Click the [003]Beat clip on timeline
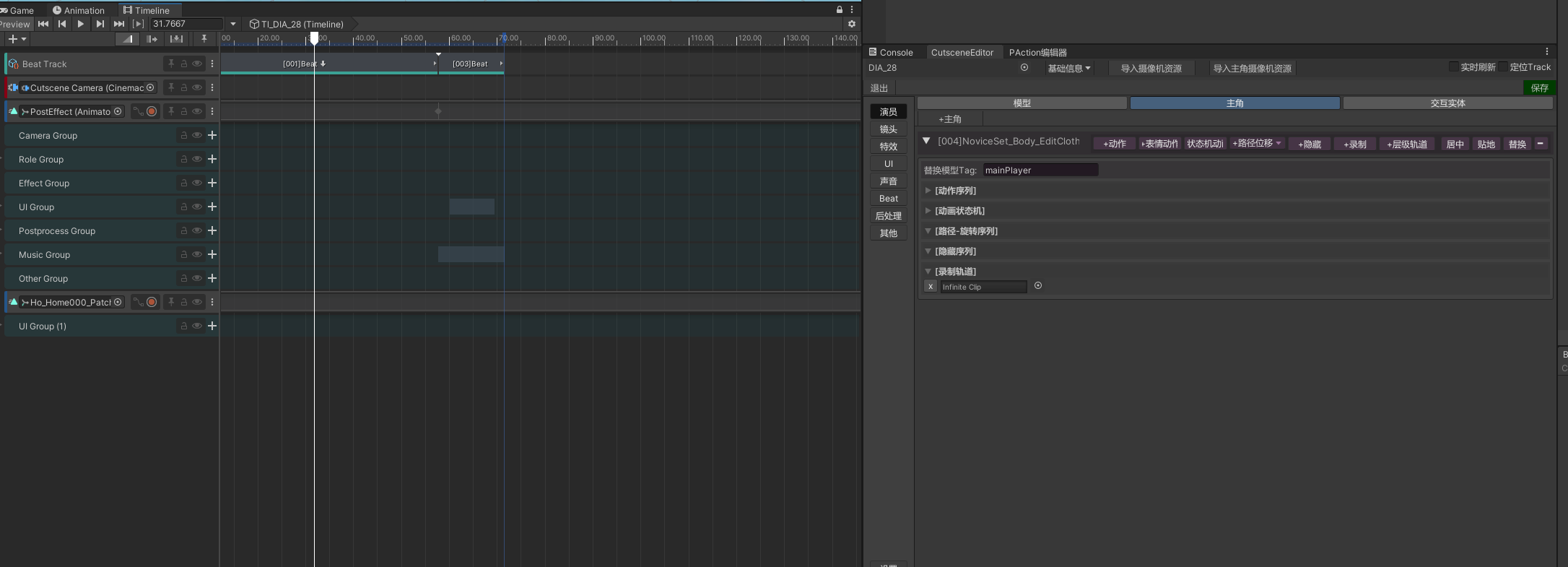This screenshot has height=567, width=1568. (470, 64)
